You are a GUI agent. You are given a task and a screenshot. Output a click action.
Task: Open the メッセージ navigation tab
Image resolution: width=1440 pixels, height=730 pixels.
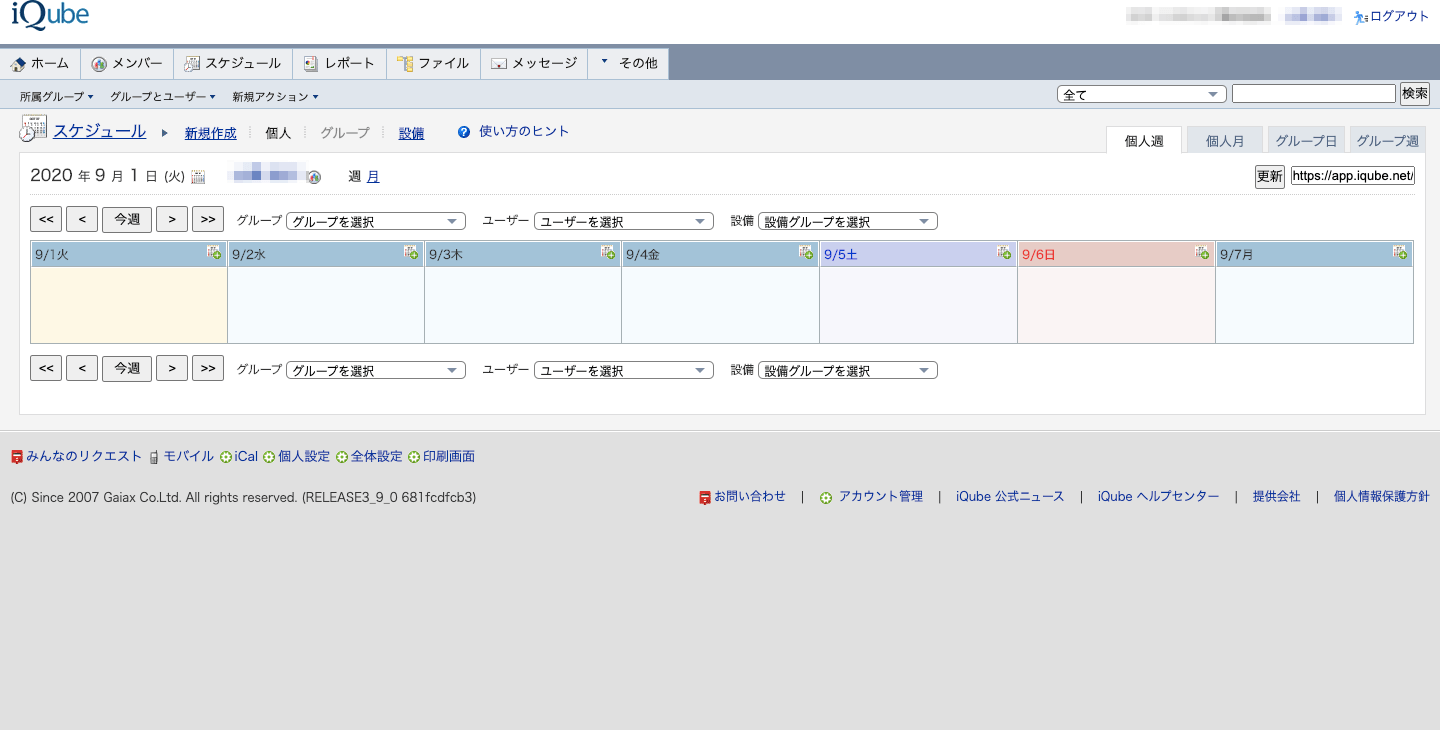[534, 63]
